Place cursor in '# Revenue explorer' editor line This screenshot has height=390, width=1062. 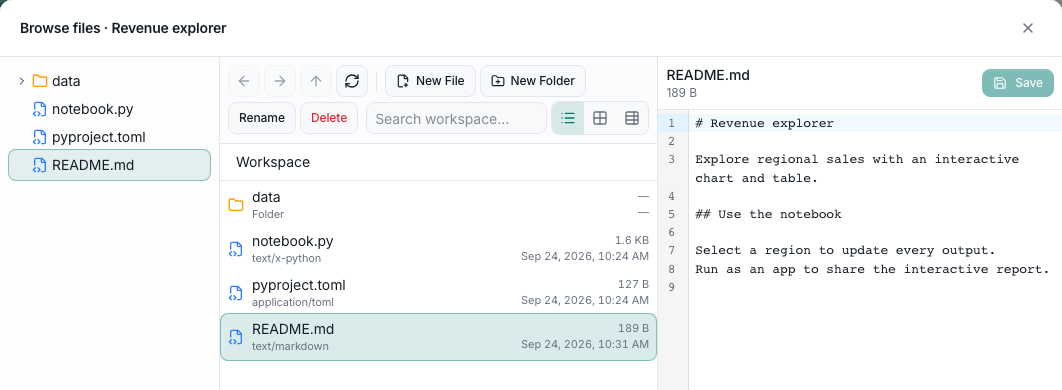click(x=764, y=123)
